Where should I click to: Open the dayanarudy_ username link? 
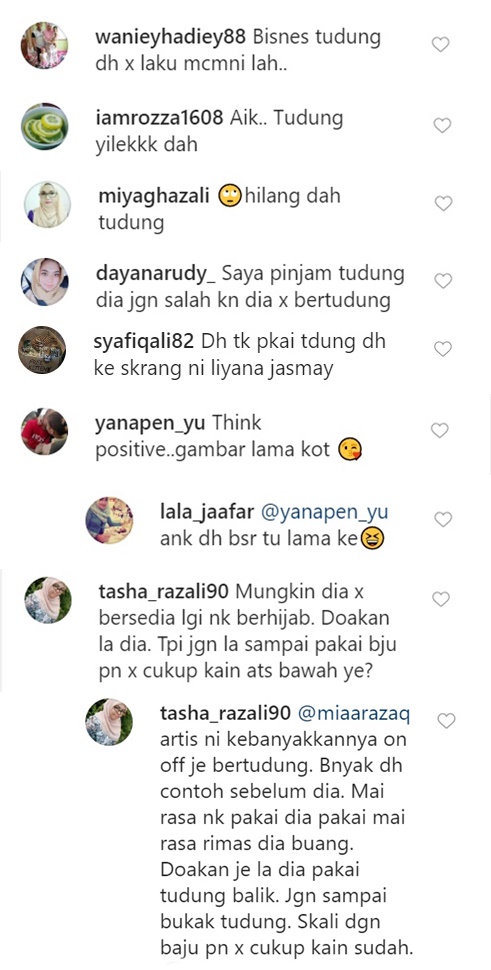tap(155, 273)
